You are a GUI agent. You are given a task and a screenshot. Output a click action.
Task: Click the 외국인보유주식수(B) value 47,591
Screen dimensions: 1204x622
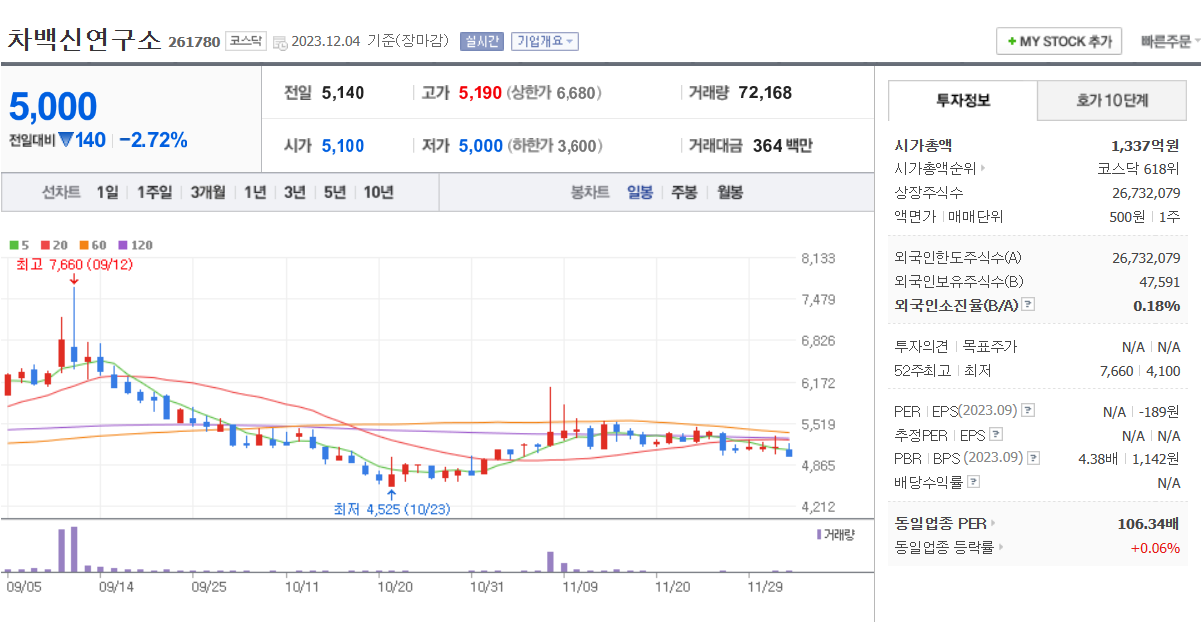1158,282
